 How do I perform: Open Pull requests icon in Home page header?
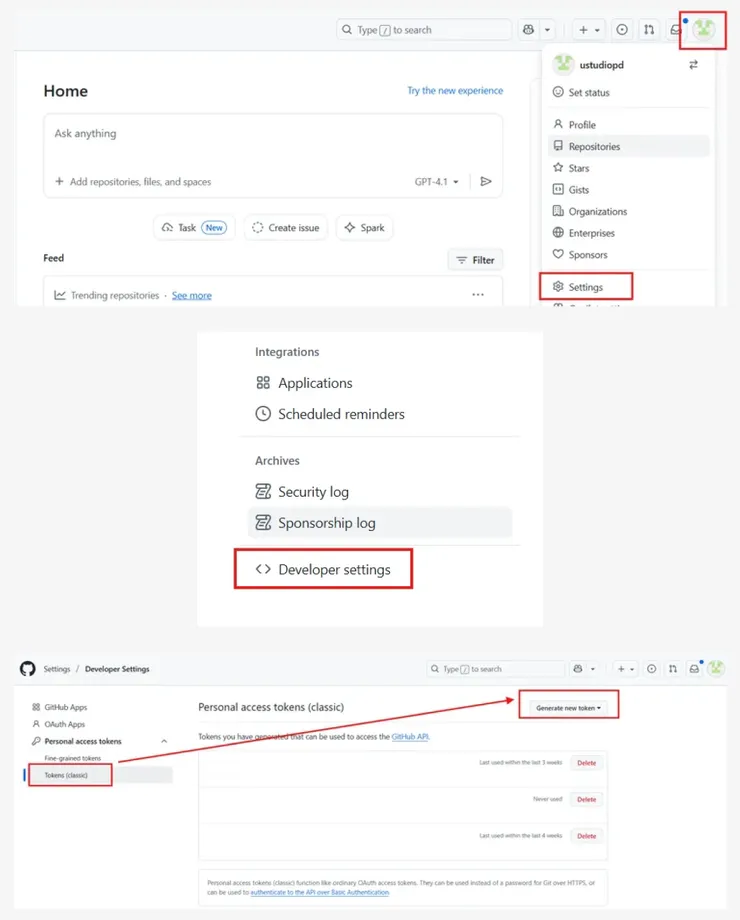click(649, 29)
